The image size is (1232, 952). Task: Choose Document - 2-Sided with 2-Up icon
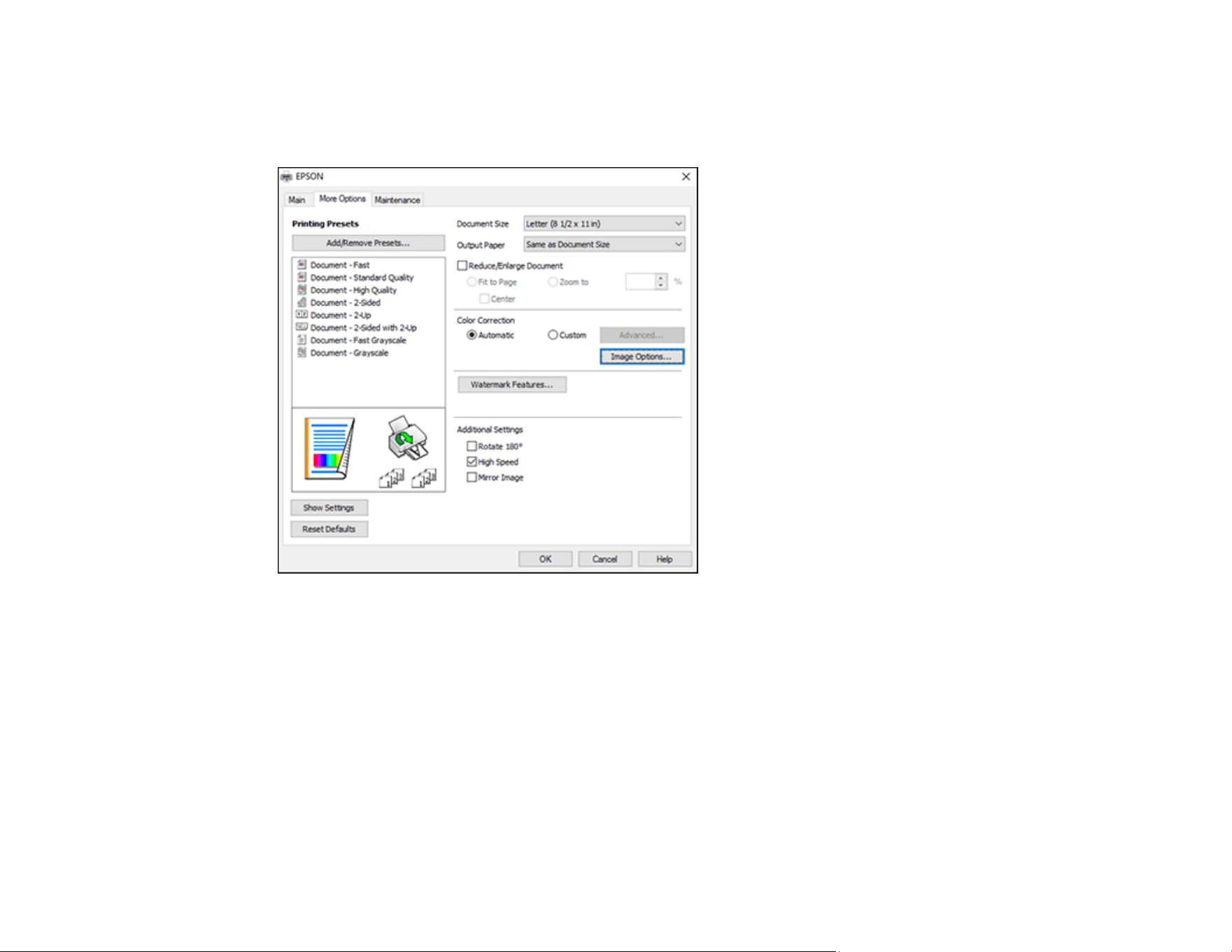[x=302, y=327]
